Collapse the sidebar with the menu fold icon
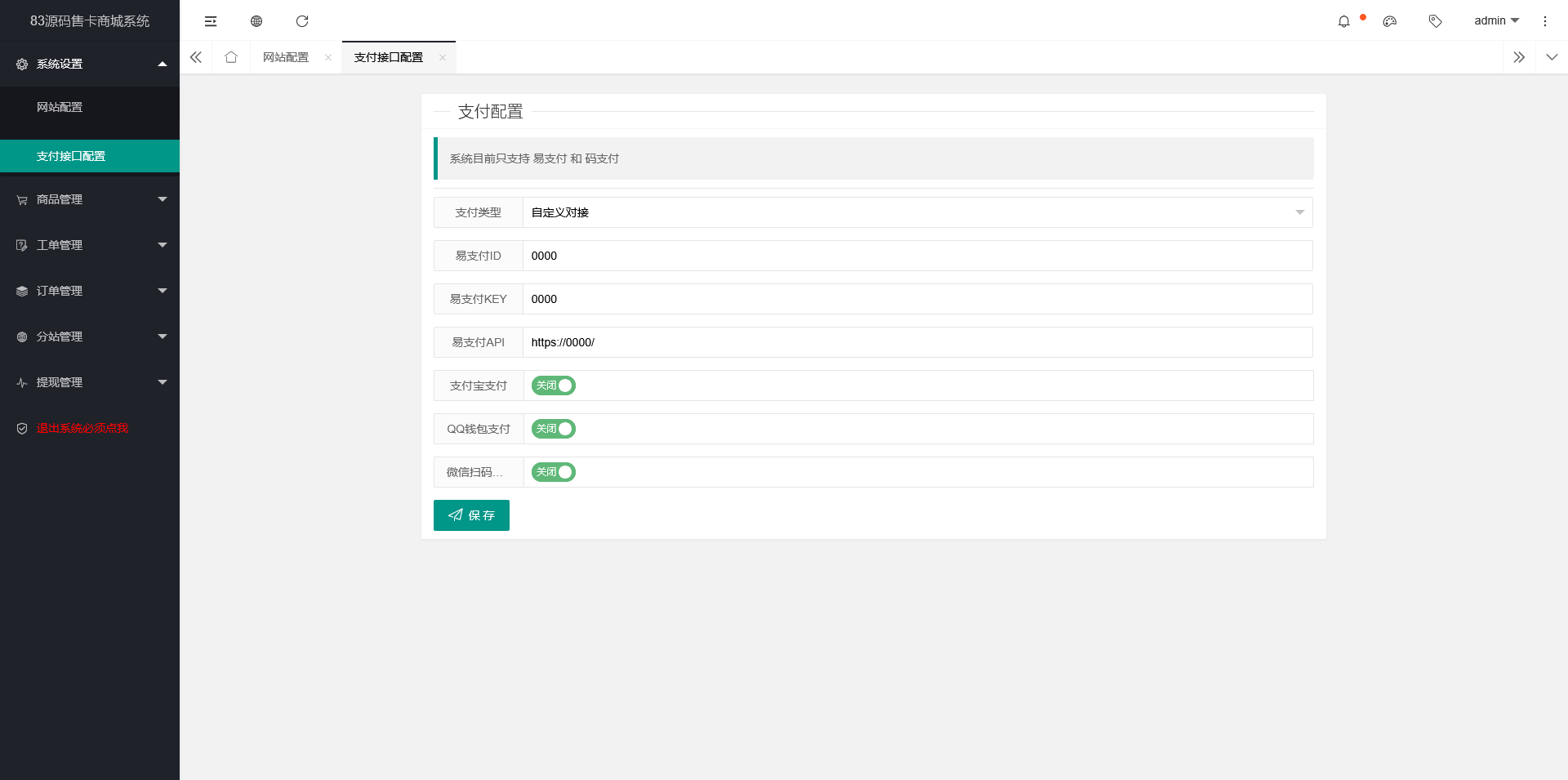The width and height of the screenshot is (1568, 780). [x=211, y=21]
